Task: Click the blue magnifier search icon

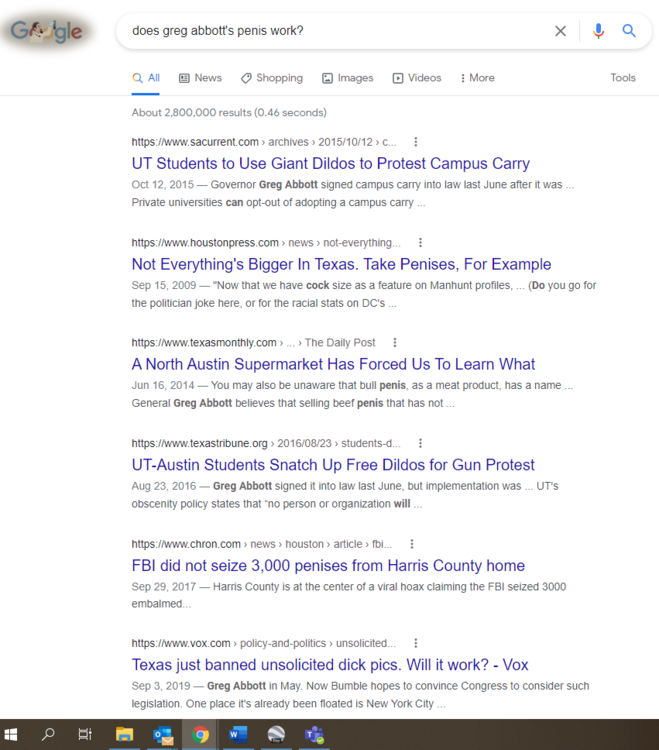Action: pyautogui.click(x=629, y=31)
